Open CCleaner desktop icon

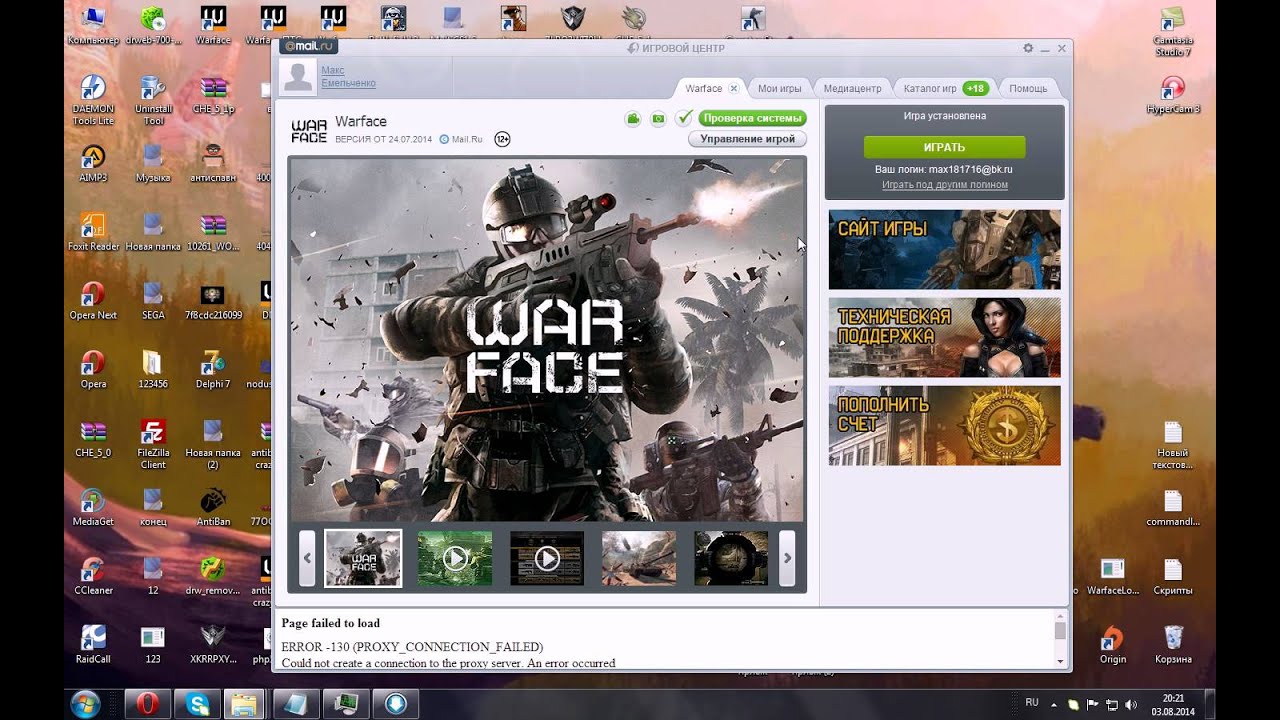click(x=93, y=576)
